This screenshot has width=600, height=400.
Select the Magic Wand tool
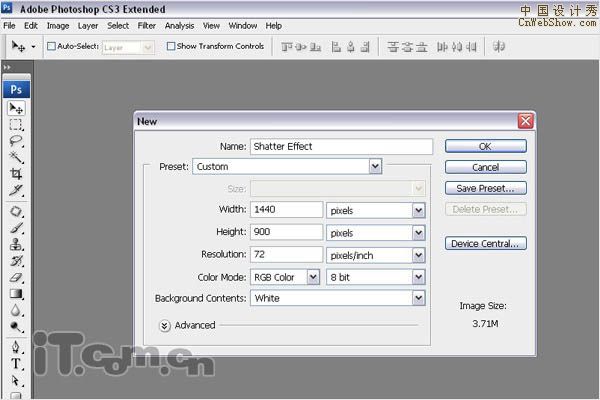pos(16,157)
